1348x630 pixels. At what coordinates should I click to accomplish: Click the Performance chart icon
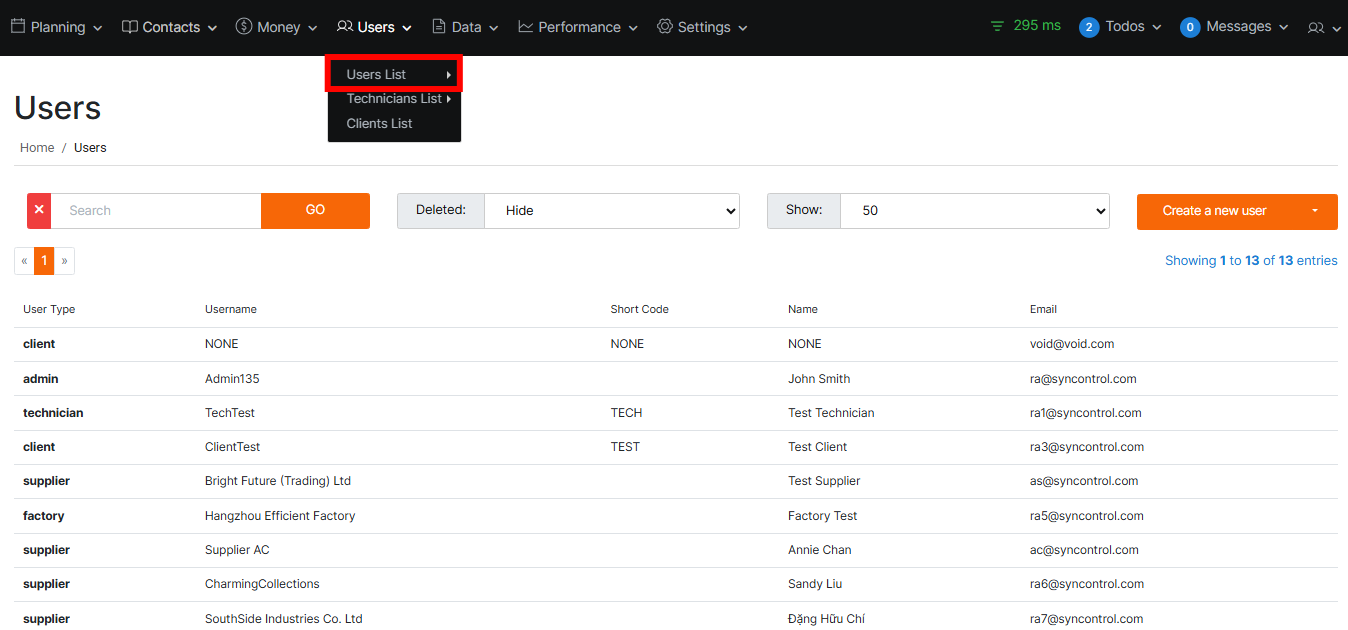526,27
